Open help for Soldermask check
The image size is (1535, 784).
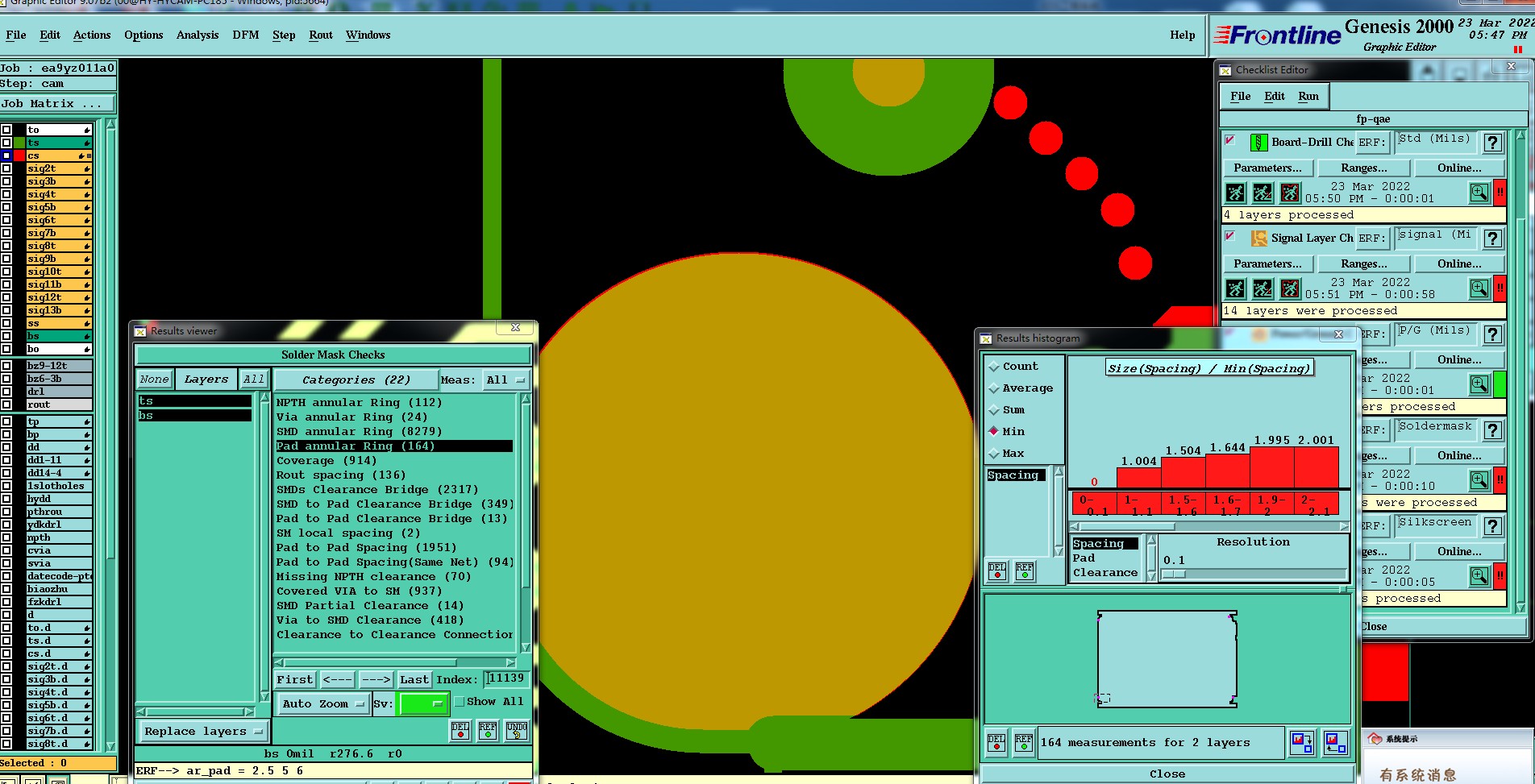[x=1493, y=430]
